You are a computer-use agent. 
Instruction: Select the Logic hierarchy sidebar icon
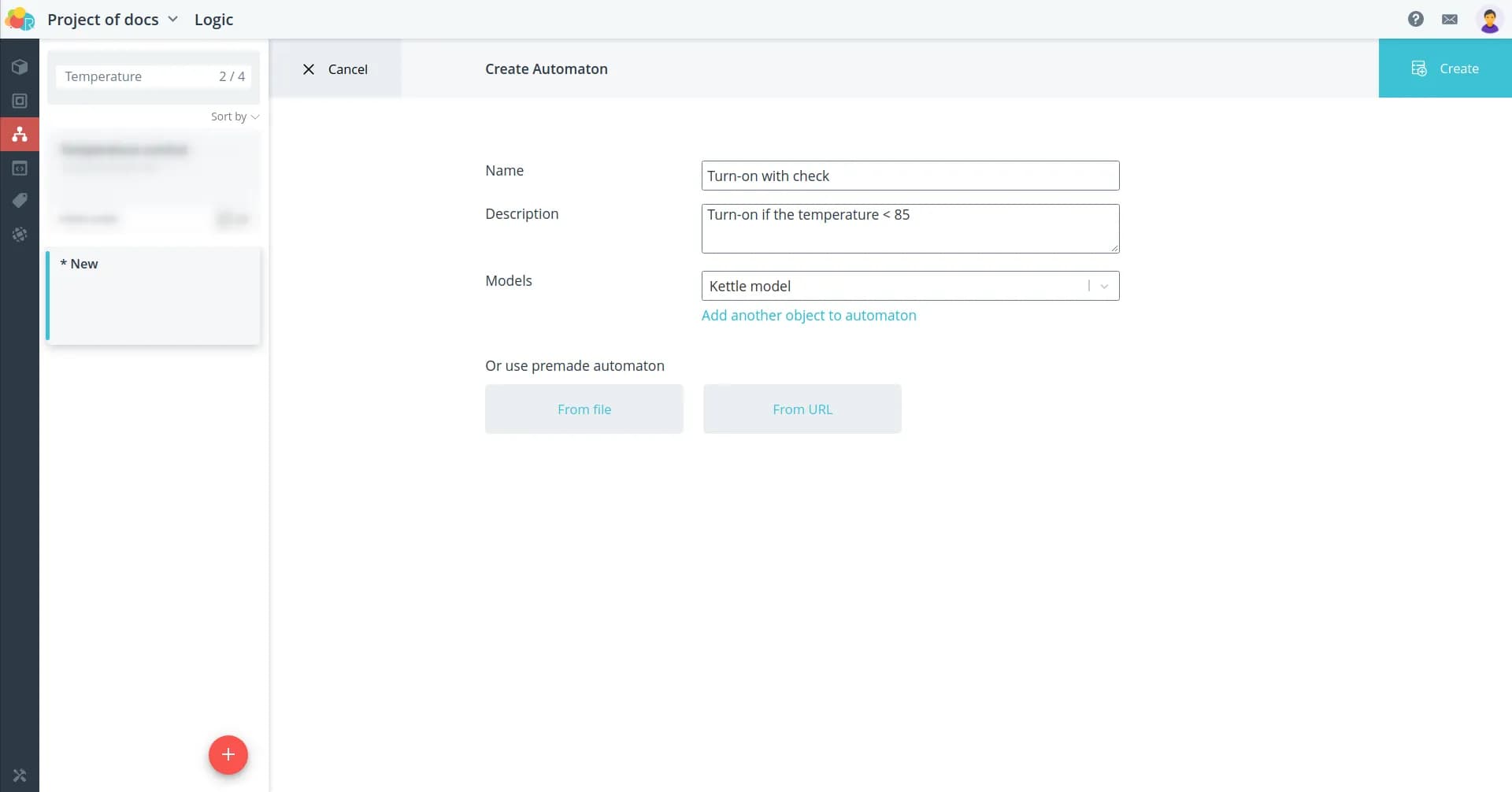pos(20,135)
